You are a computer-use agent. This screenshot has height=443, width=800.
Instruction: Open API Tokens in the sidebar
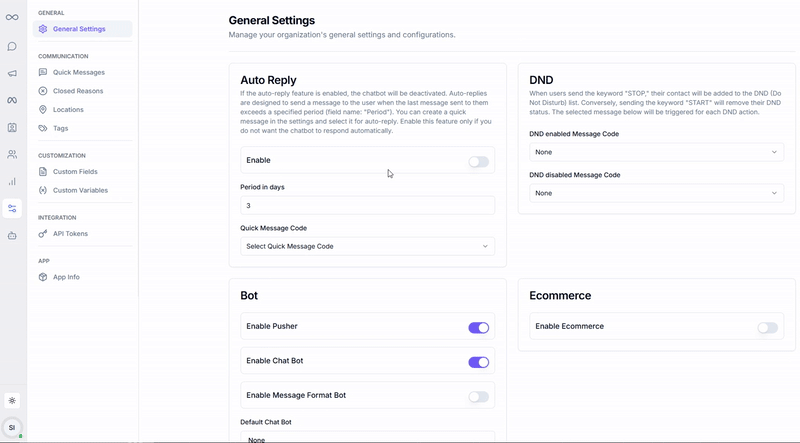[70, 234]
